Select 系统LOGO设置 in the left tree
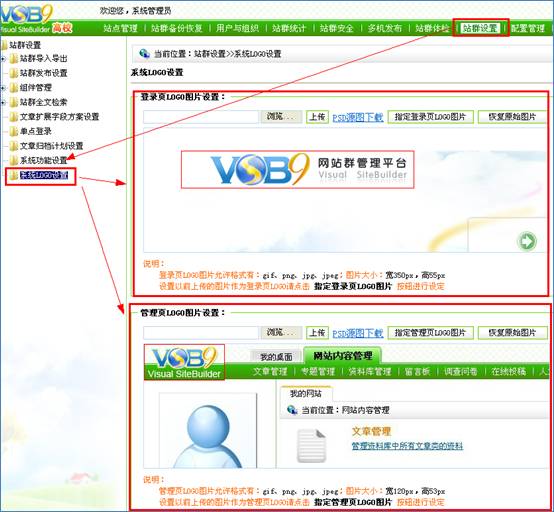The image size is (554, 512). coord(44,175)
